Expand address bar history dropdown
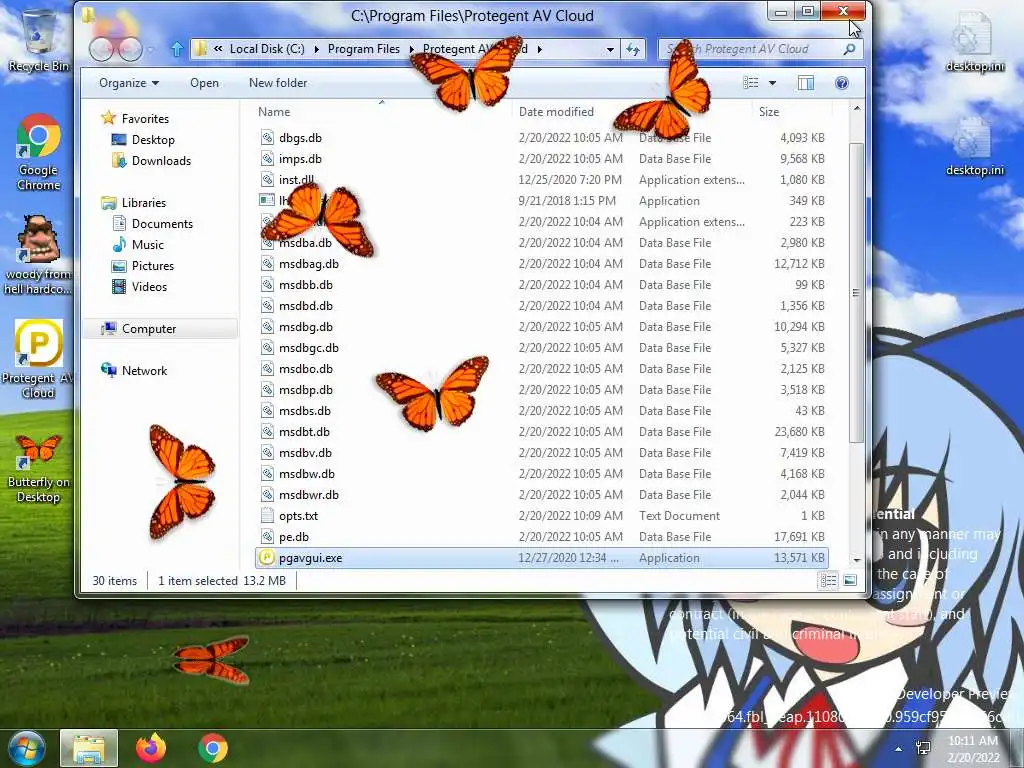 click(610, 49)
